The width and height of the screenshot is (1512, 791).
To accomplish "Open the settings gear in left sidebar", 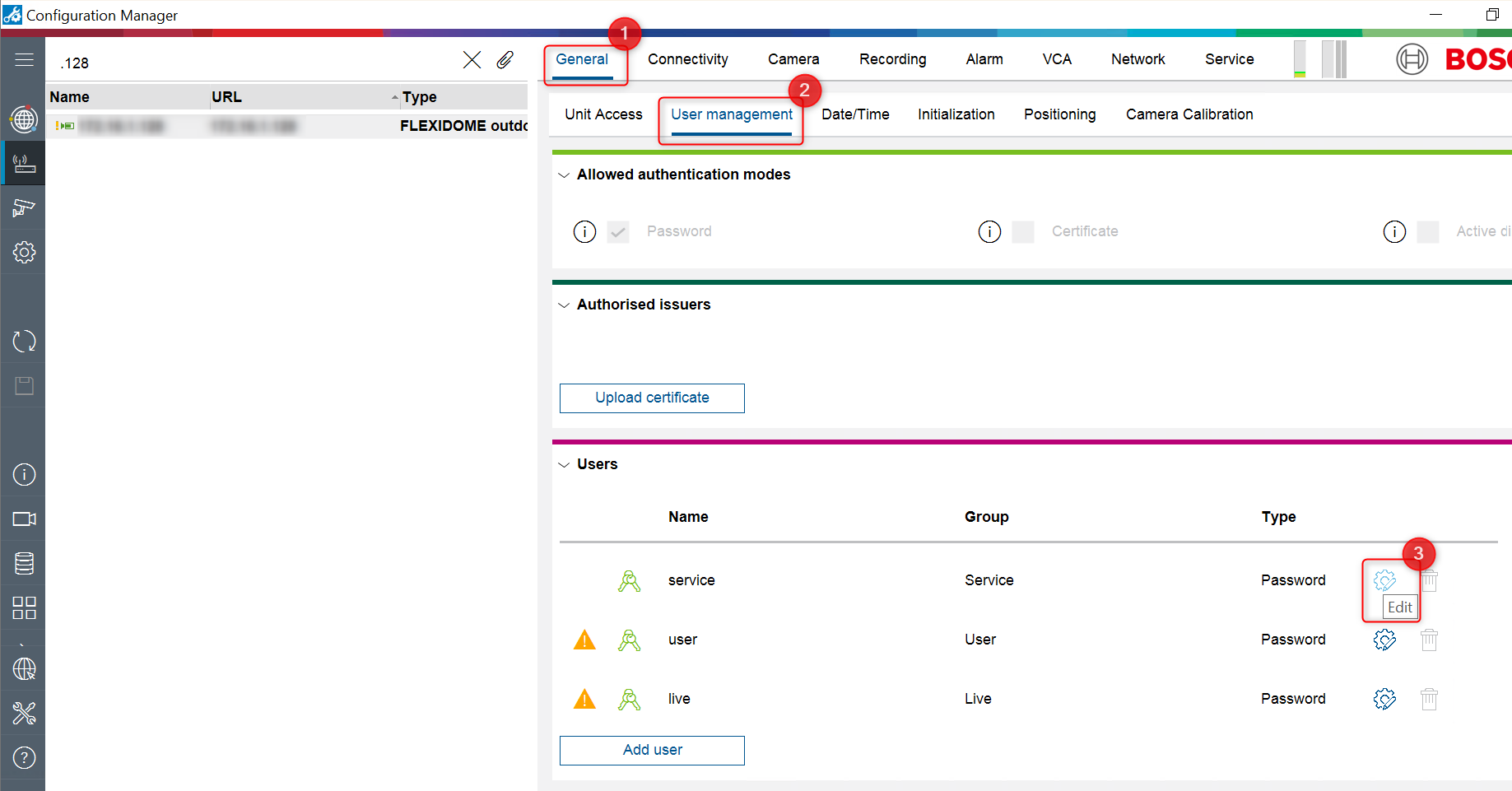I will click(x=24, y=252).
